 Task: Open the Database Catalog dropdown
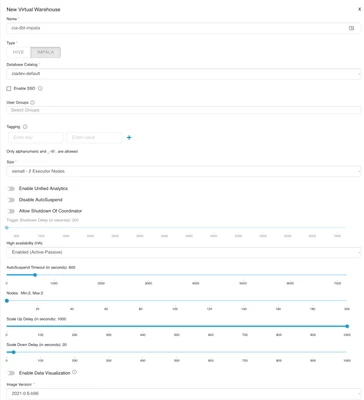[184, 74]
